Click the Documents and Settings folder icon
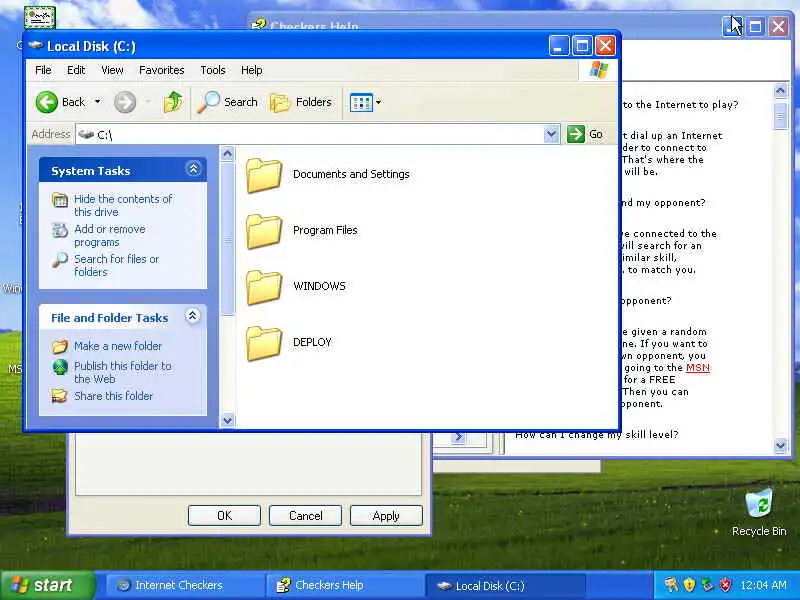The height and width of the screenshot is (600, 800). click(x=264, y=176)
